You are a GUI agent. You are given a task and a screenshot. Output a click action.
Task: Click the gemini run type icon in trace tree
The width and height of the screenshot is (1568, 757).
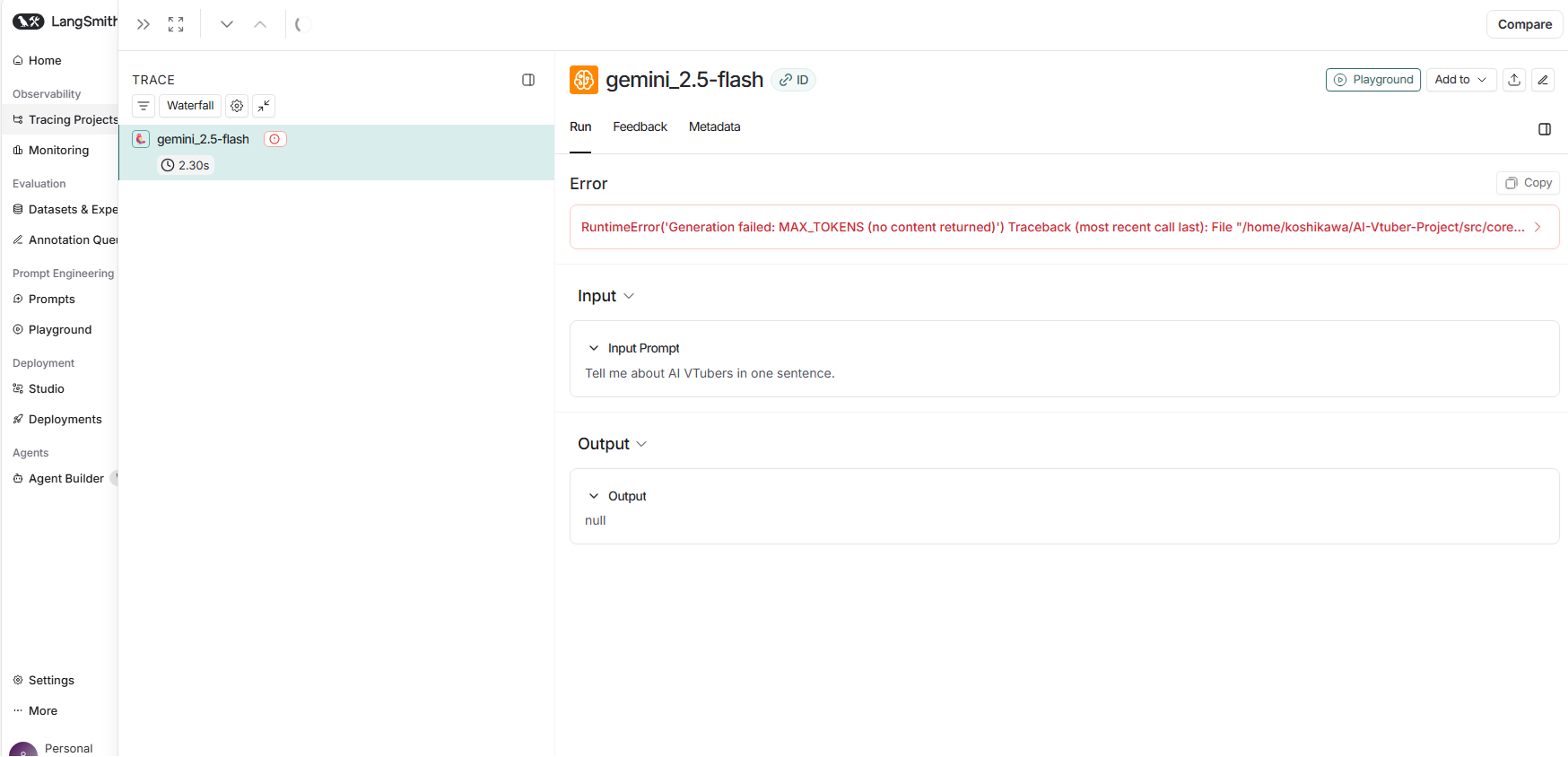coord(141,139)
